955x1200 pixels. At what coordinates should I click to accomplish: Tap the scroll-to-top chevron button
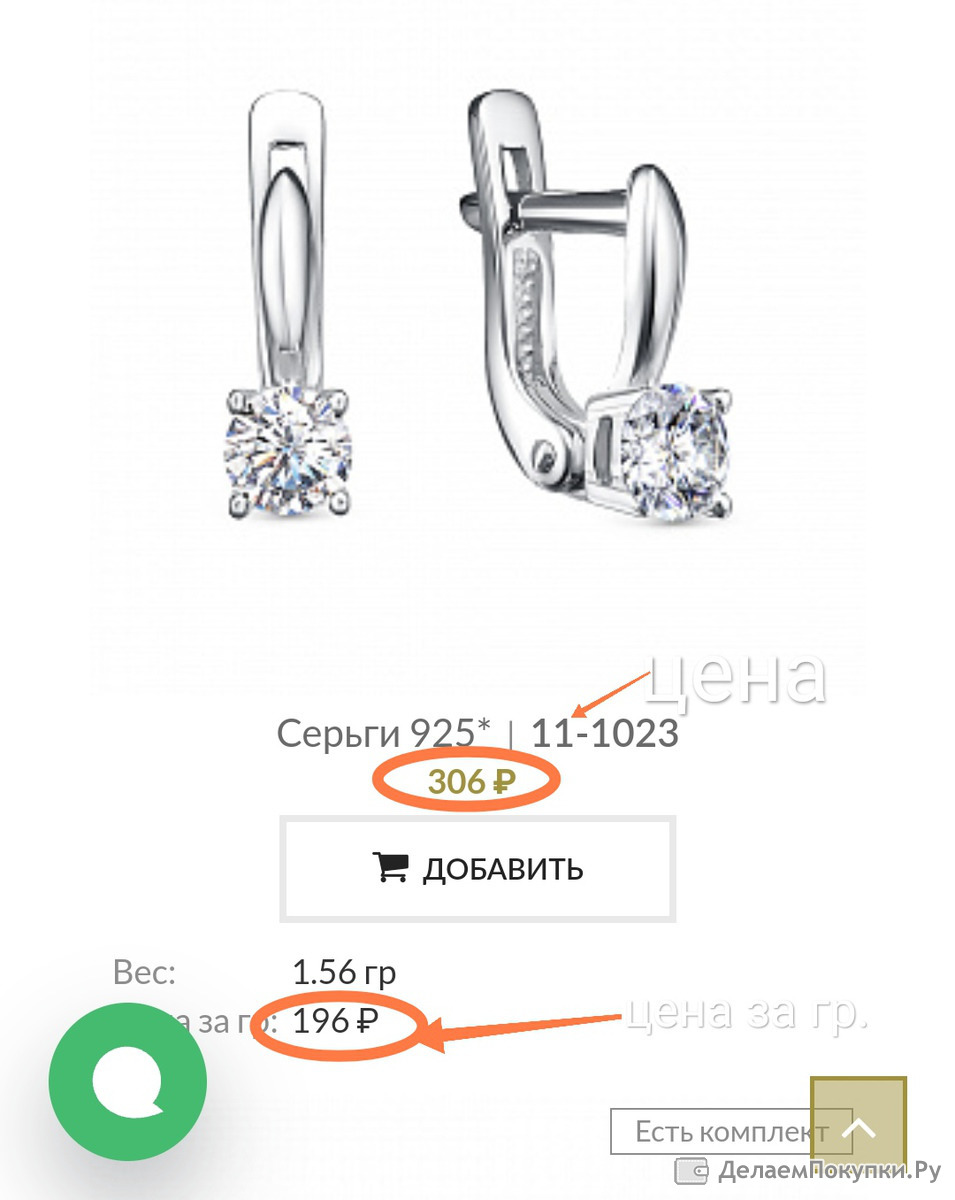[858, 1130]
